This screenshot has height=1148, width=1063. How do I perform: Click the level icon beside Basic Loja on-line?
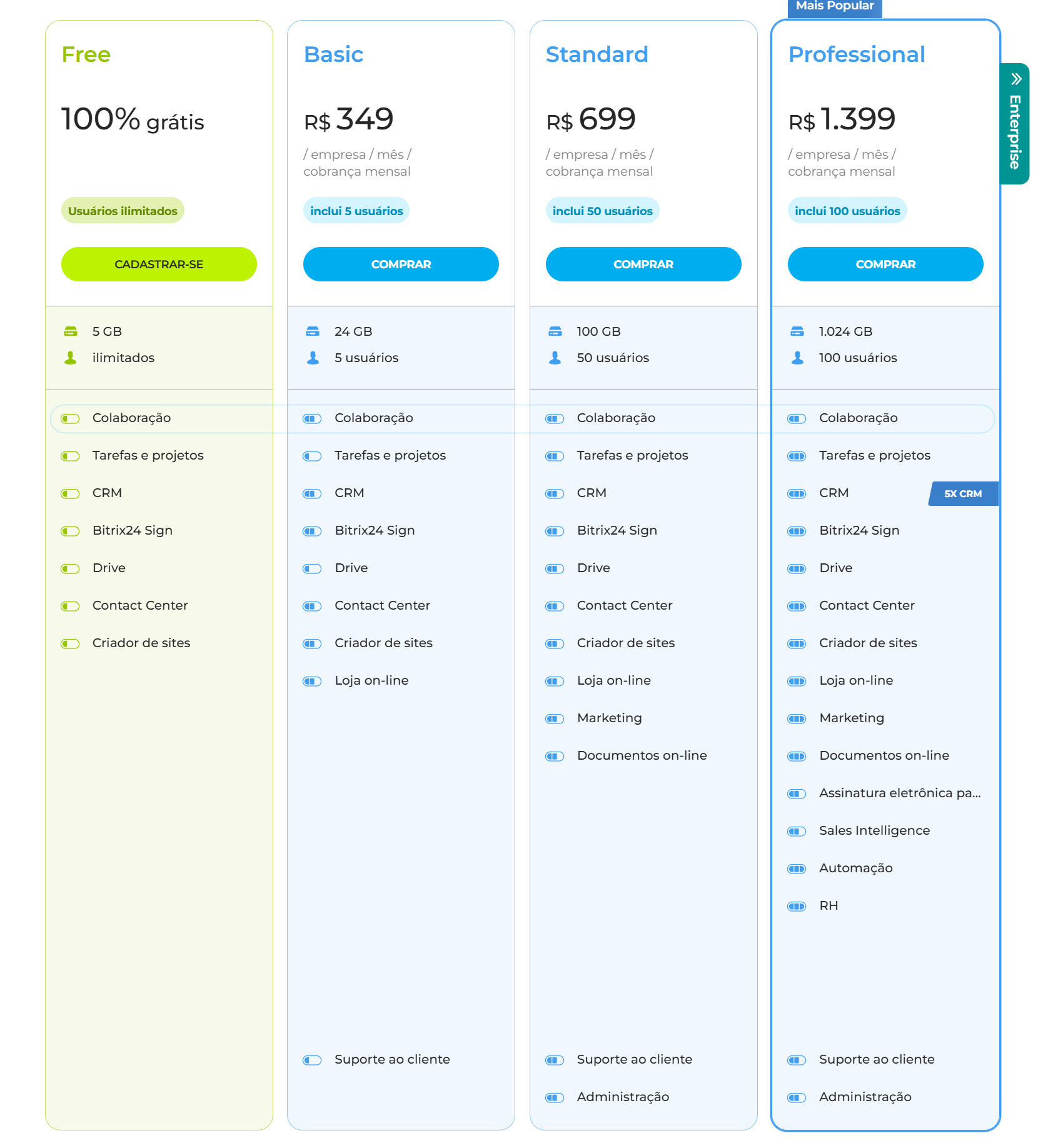point(312,682)
